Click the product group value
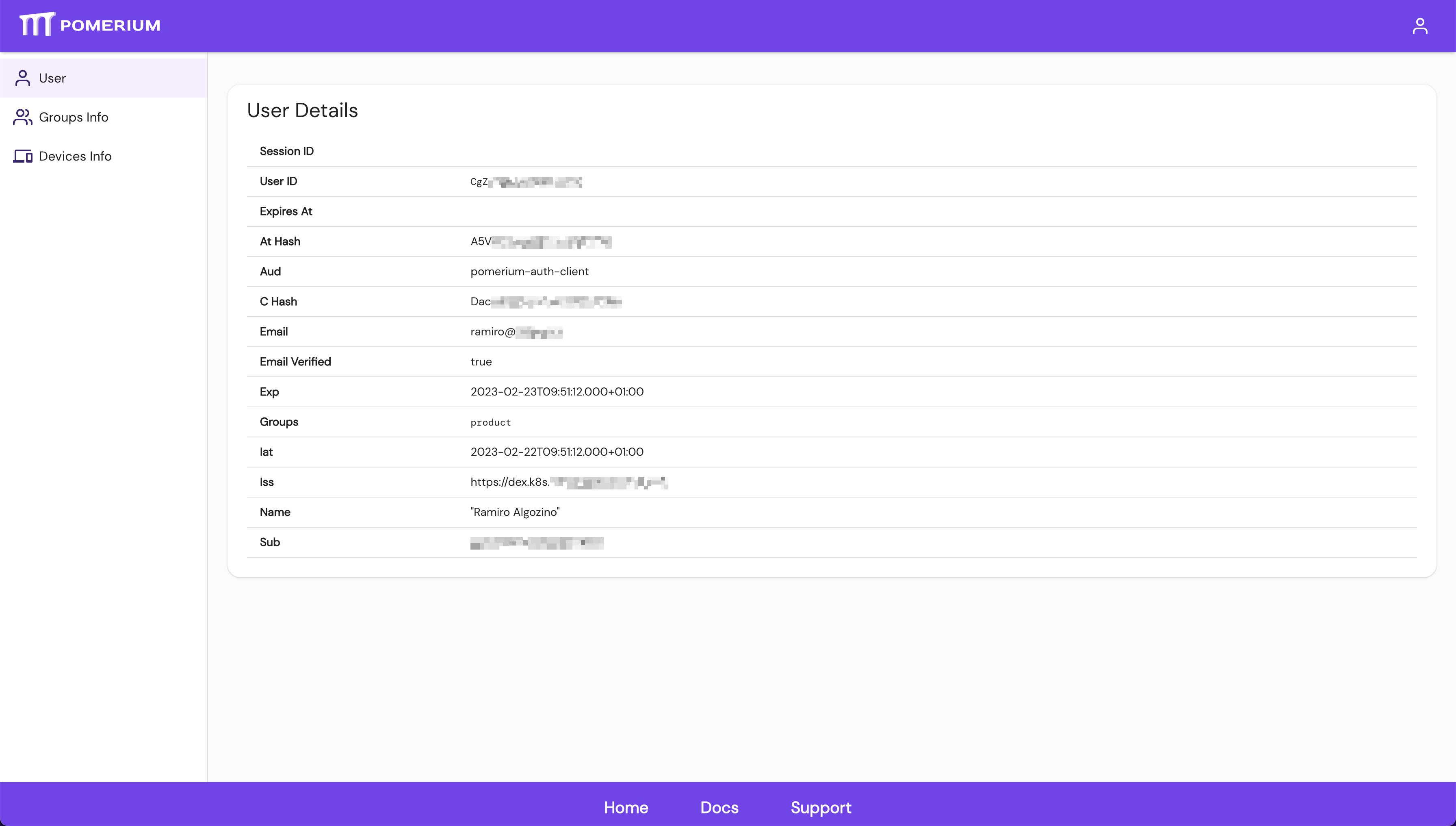Screen dimensions: 1456x826 490,423
